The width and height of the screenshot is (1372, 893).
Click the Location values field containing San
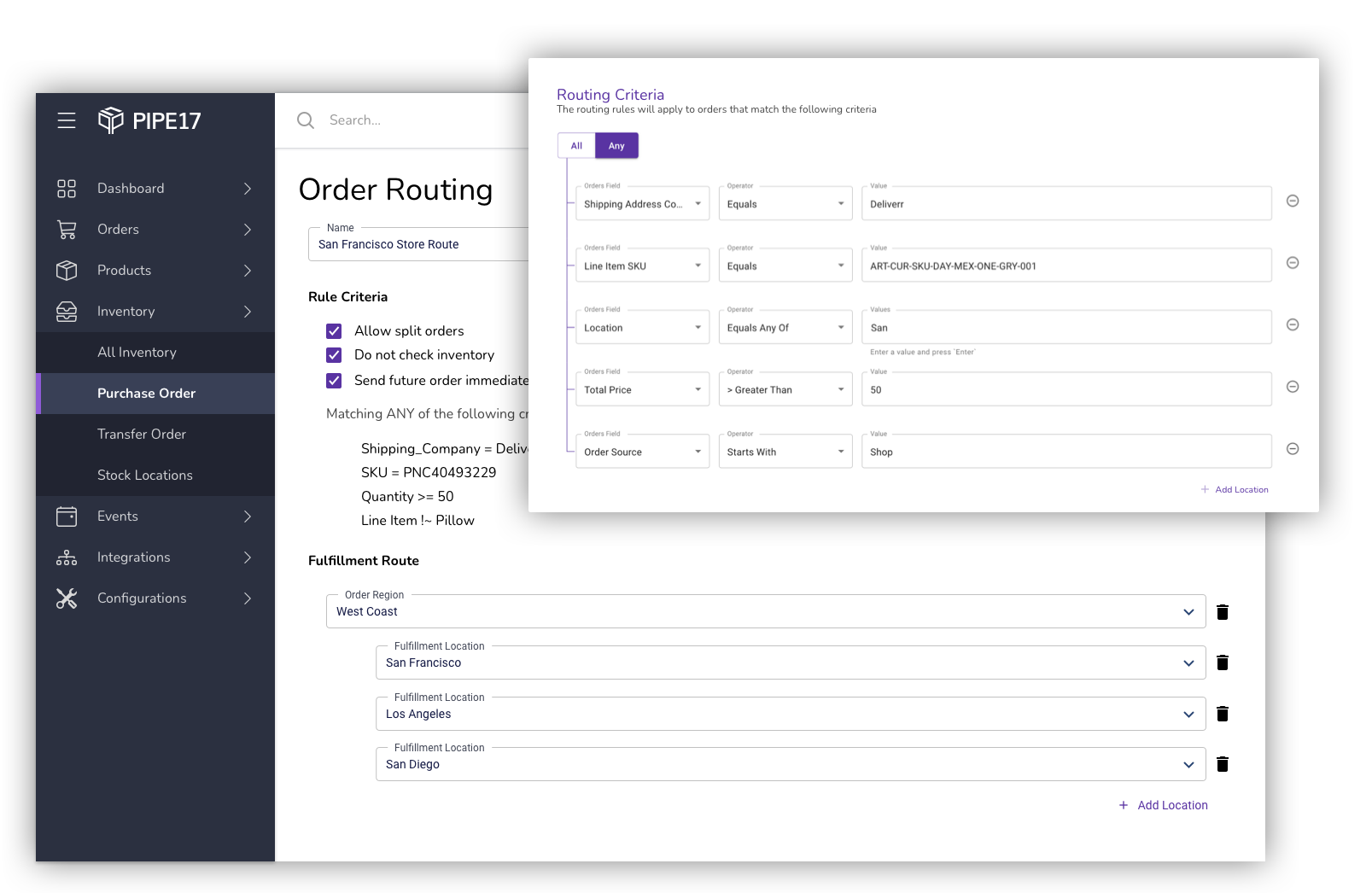tap(1066, 328)
